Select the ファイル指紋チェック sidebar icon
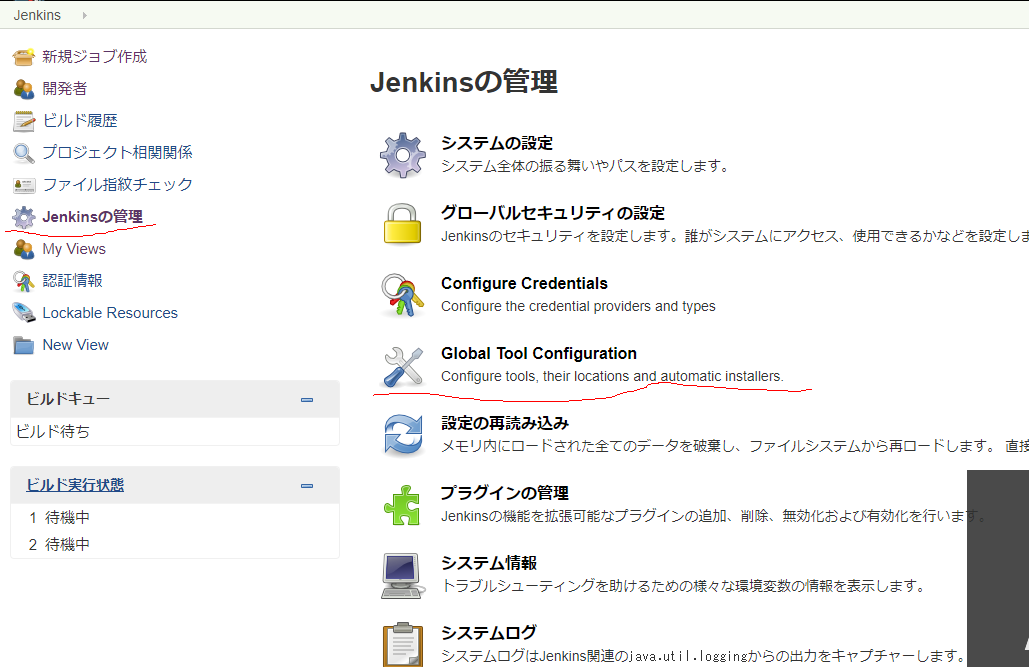This screenshot has height=667, width=1029. click(x=22, y=184)
